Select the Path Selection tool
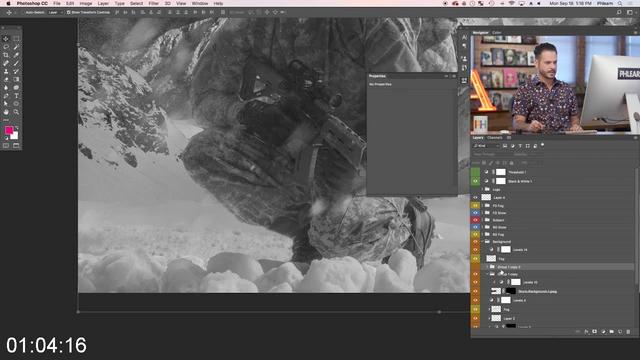640x360 pixels. point(6,104)
